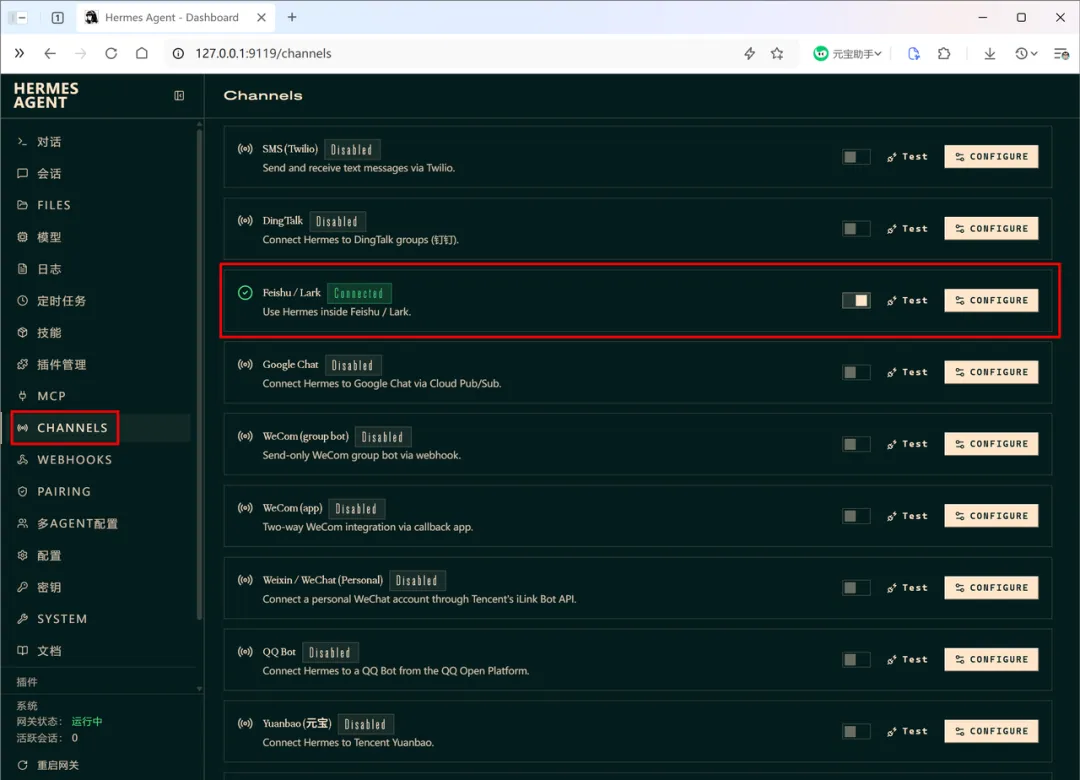Test the Feishu / Lark connection
The height and width of the screenshot is (780, 1080).
pos(907,300)
